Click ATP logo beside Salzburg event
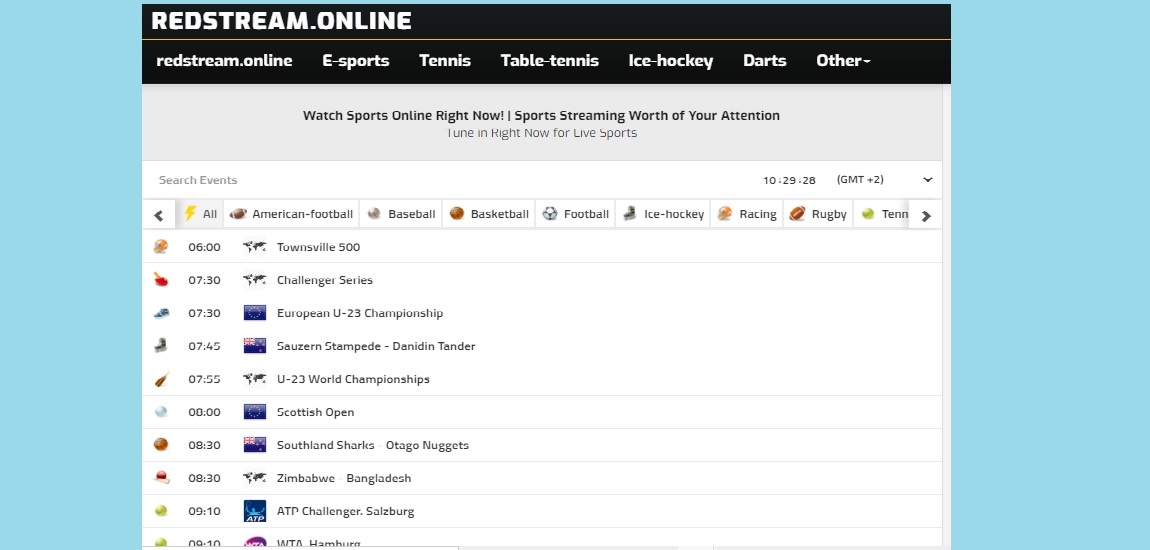Image resolution: width=1150 pixels, height=550 pixels. pos(254,511)
